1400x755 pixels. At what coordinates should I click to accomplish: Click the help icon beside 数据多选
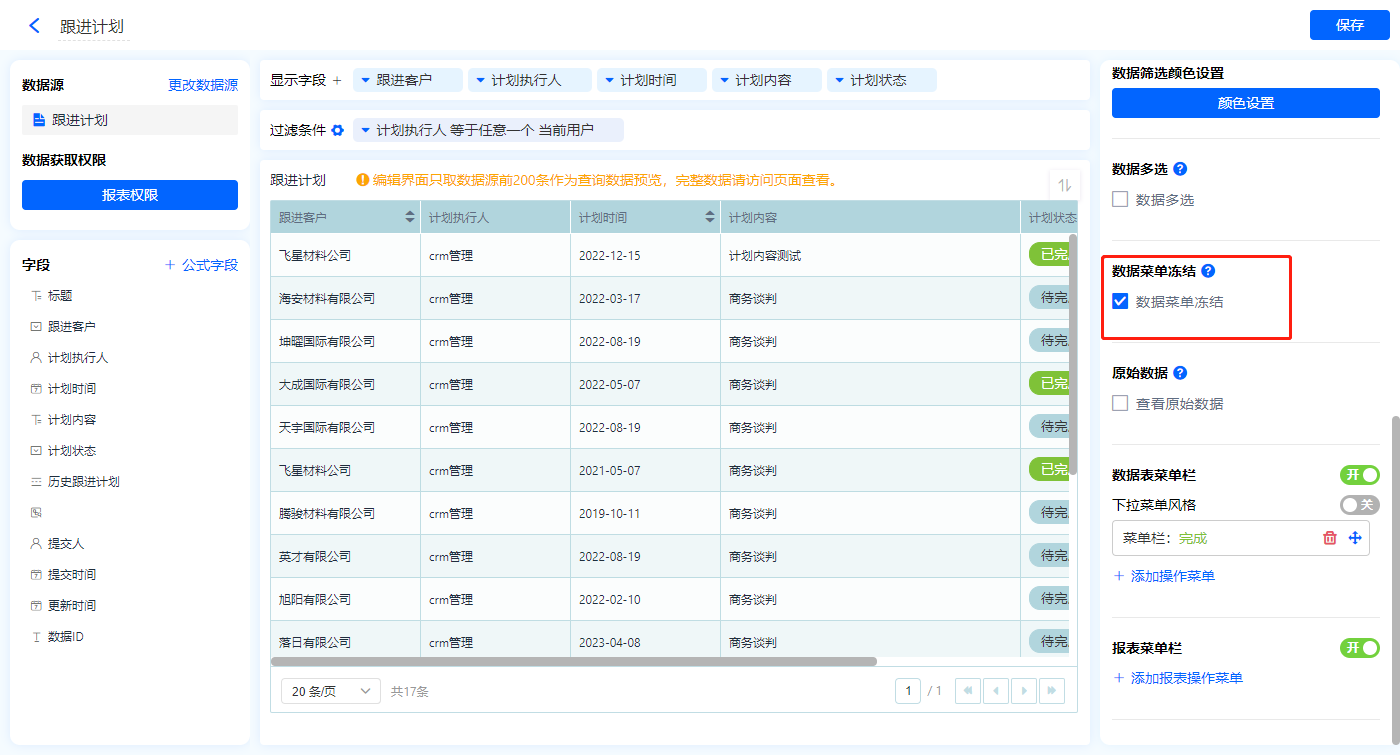point(1180,169)
